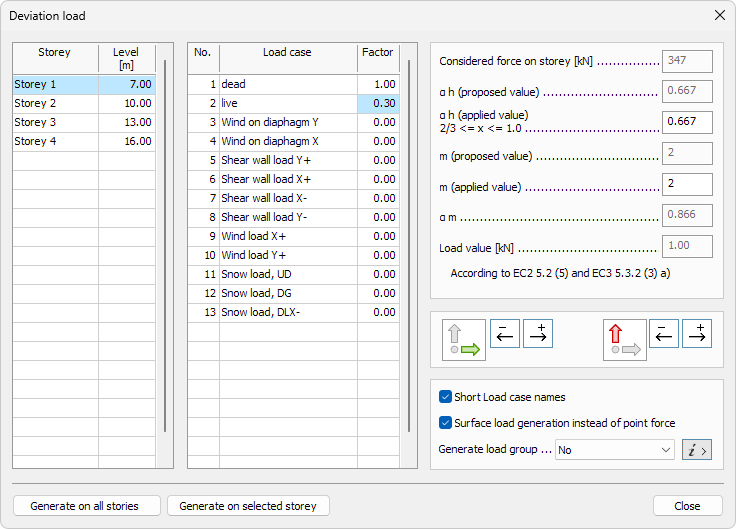Select Wind load Y+ row
Viewport: 736px width, 529px height.
click(x=294, y=255)
